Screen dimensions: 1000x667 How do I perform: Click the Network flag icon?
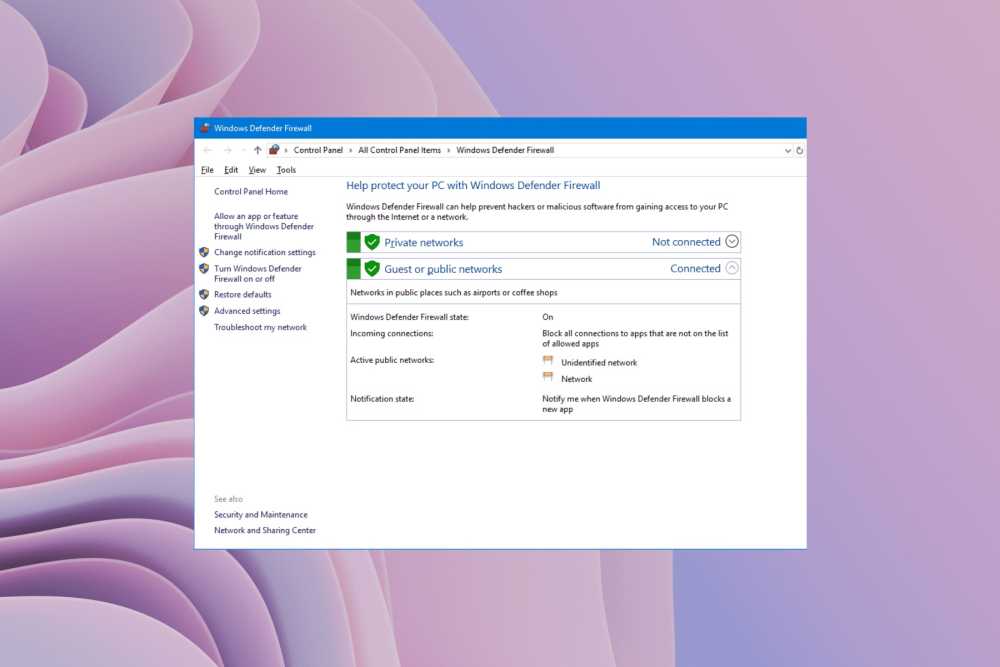point(547,376)
